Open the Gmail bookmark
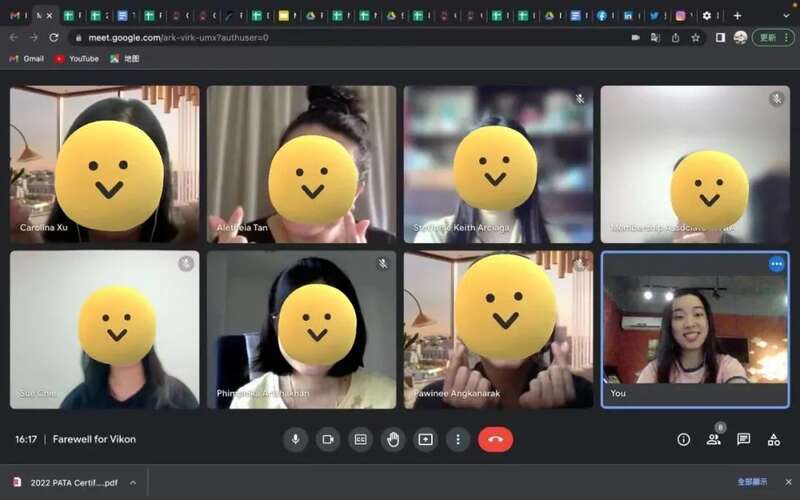Viewport: 800px width, 500px height. point(27,59)
